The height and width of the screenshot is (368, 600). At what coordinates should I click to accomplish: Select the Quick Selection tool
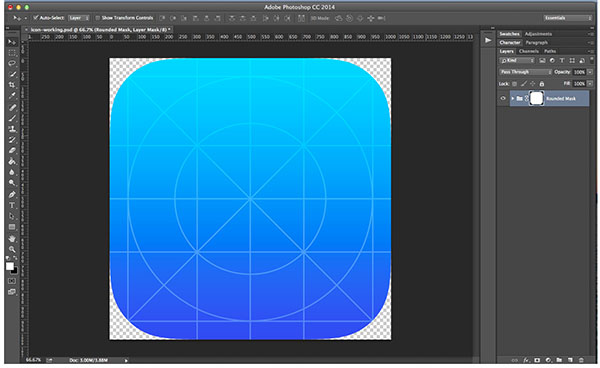12,74
